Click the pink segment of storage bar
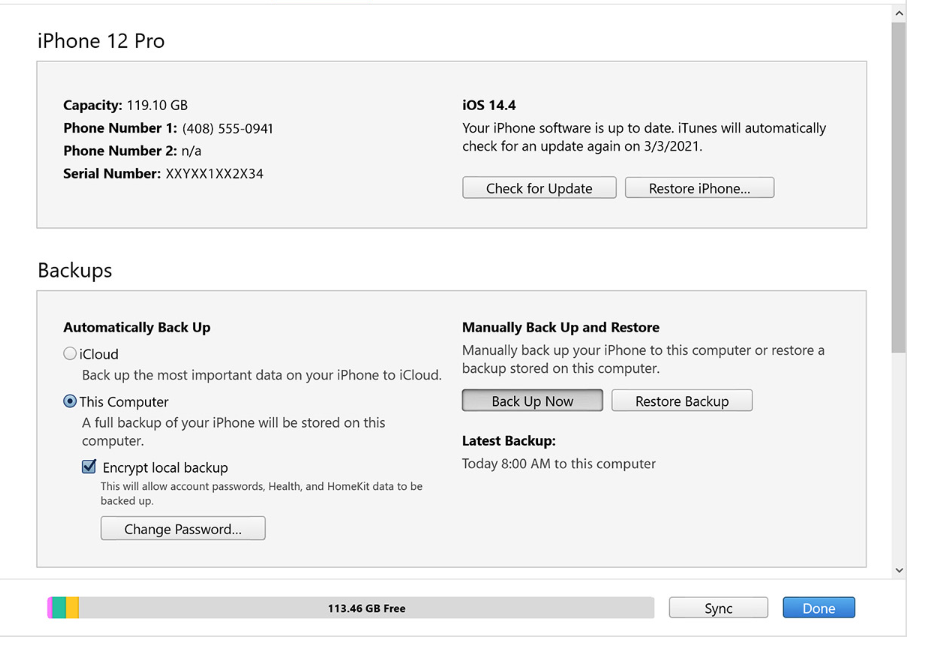Image resolution: width=925 pixels, height=671 pixels. pyautogui.click(x=49, y=608)
